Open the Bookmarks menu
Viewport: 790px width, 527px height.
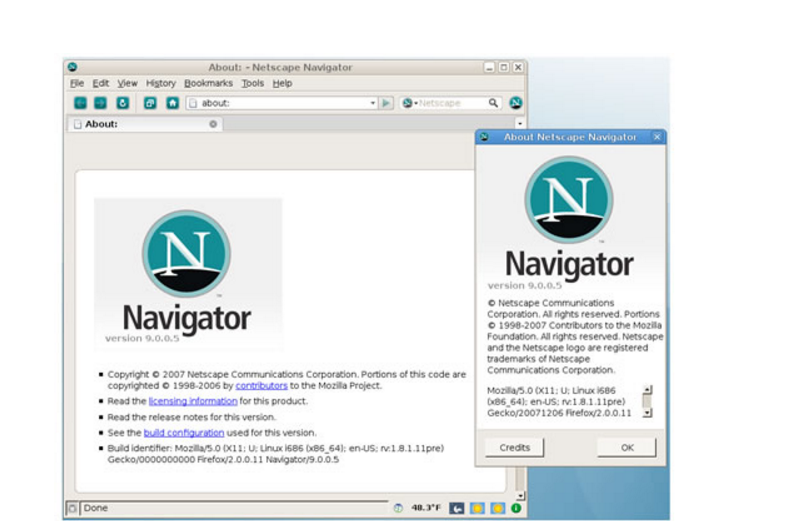208,83
